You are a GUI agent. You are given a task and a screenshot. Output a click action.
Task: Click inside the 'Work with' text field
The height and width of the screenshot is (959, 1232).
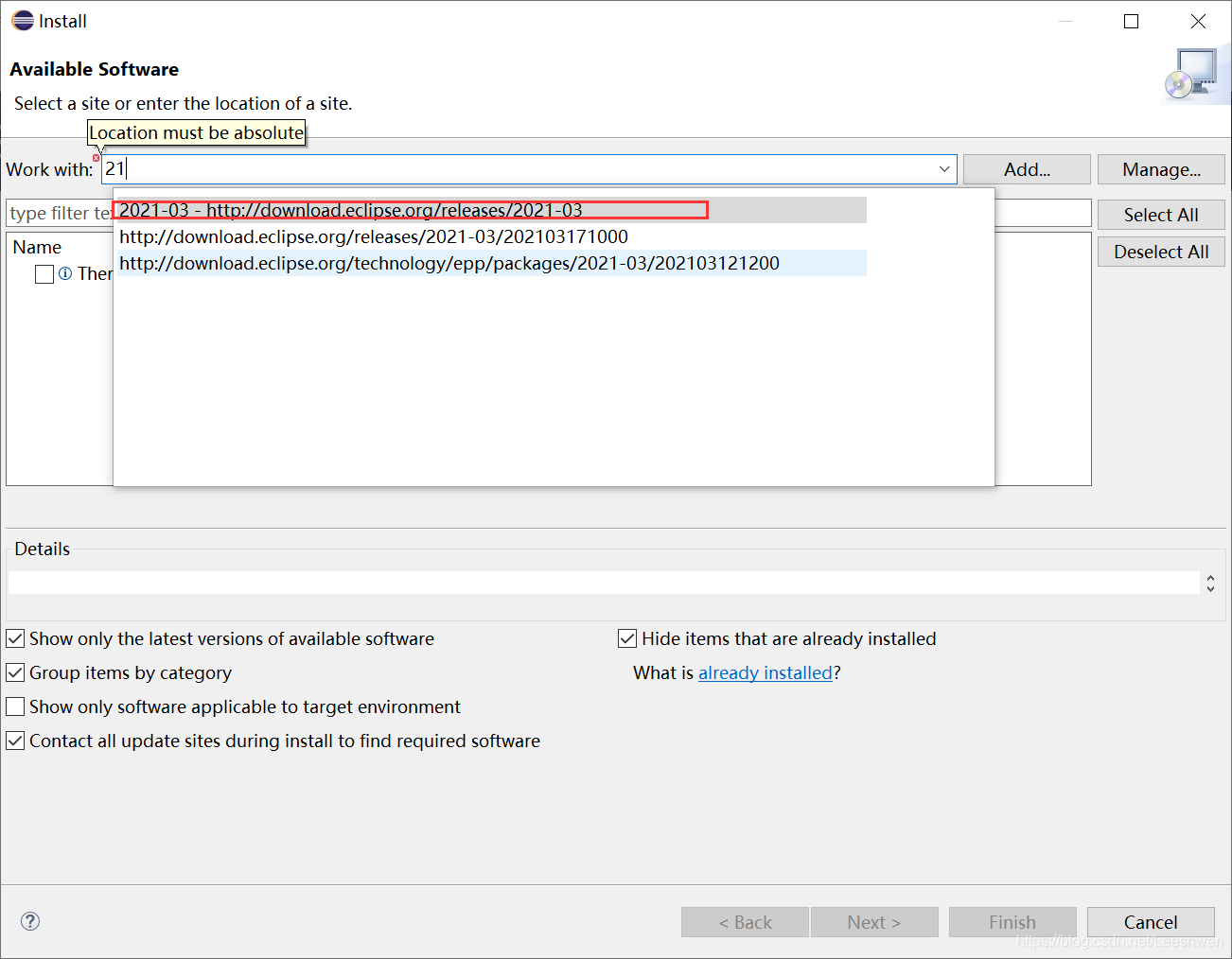coord(520,169)
